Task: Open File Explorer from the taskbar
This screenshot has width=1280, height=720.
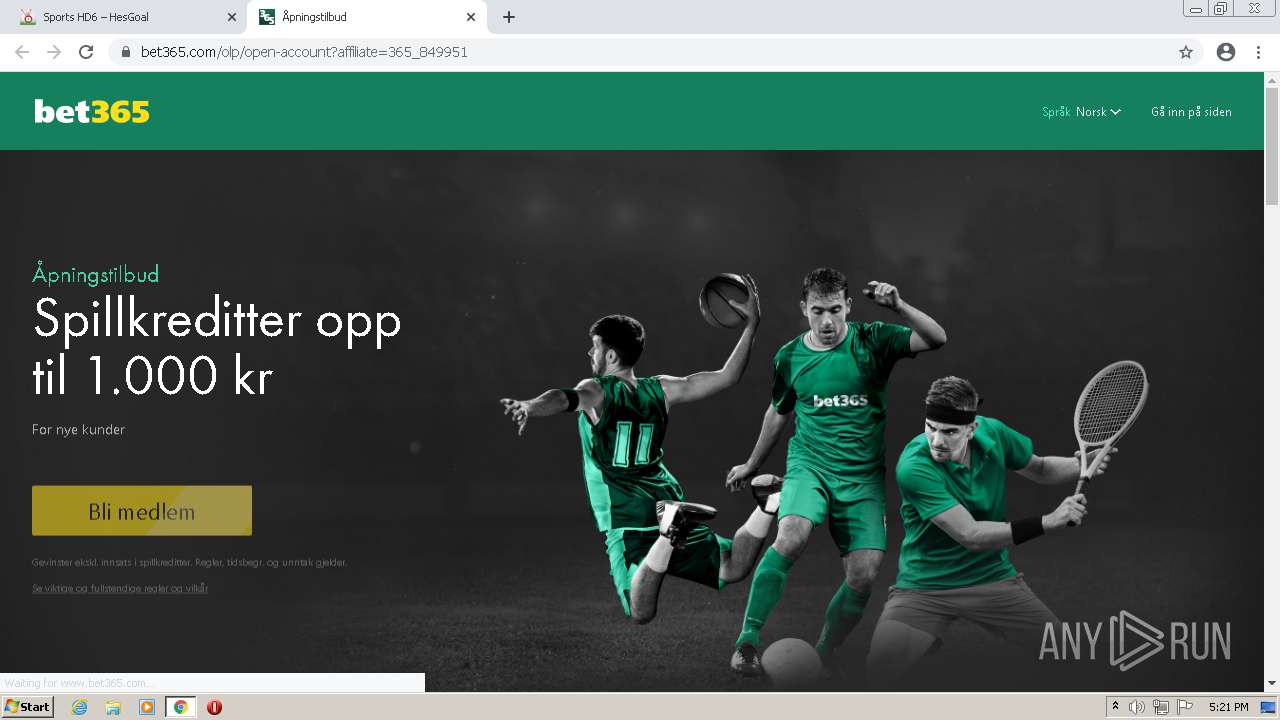Action: (x=113, y=707)
